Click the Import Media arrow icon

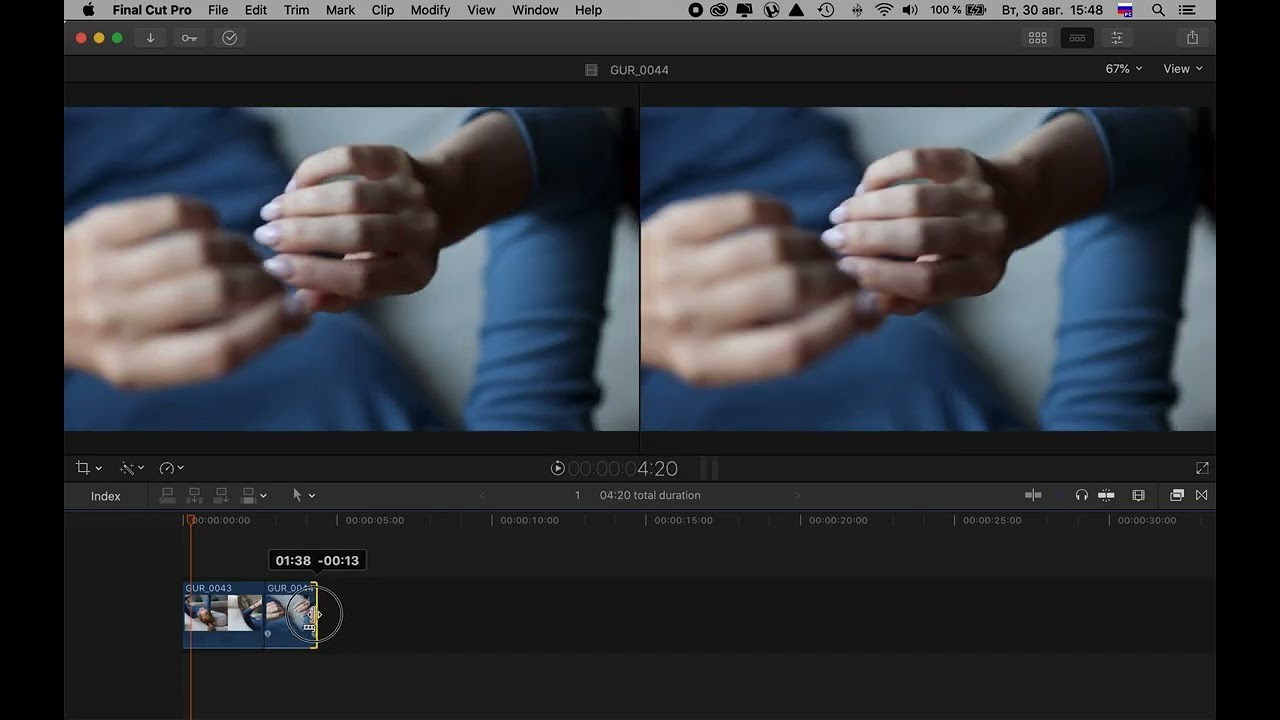(150, 38)
